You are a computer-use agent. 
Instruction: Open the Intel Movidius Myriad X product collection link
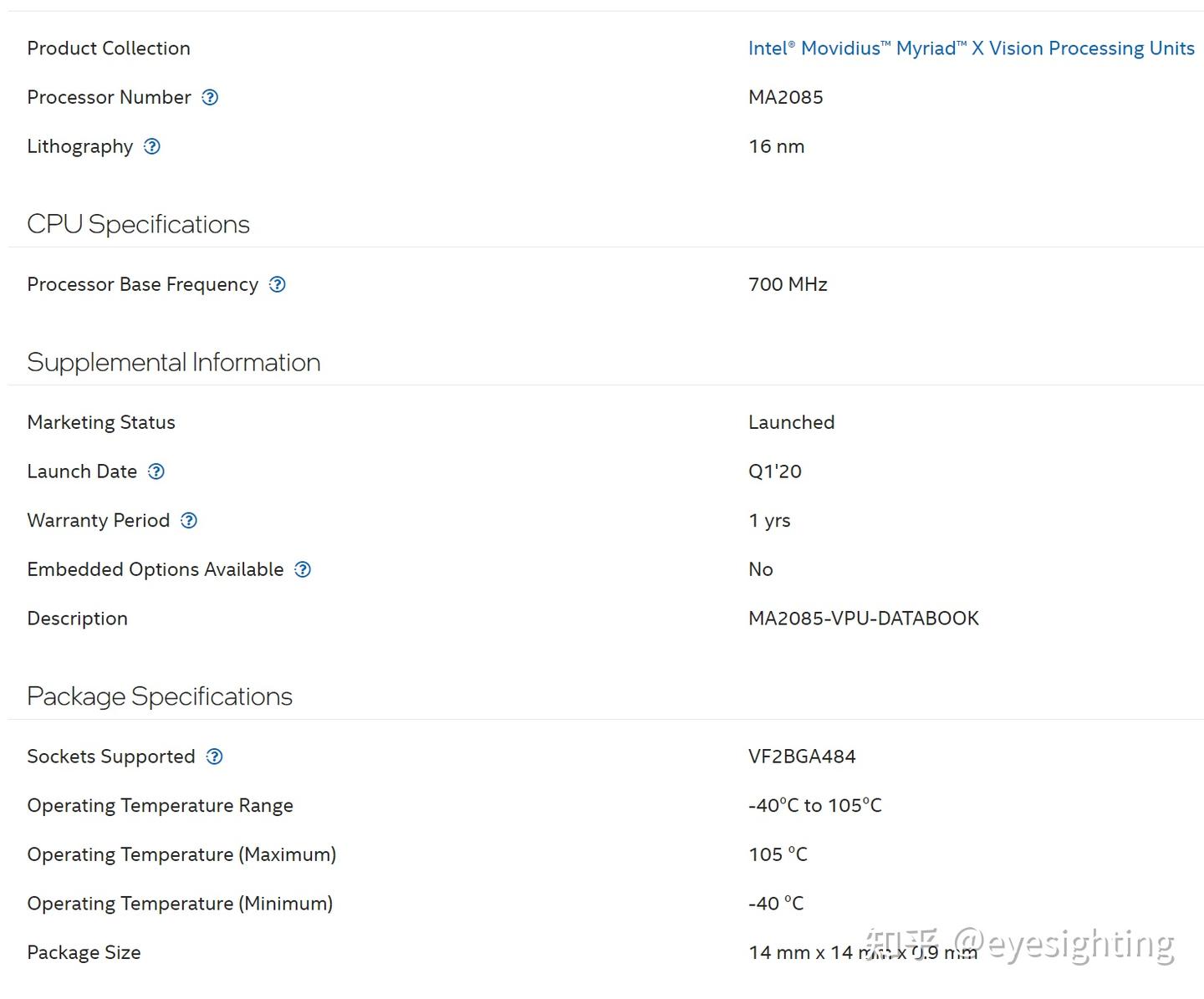coord(971,48)
